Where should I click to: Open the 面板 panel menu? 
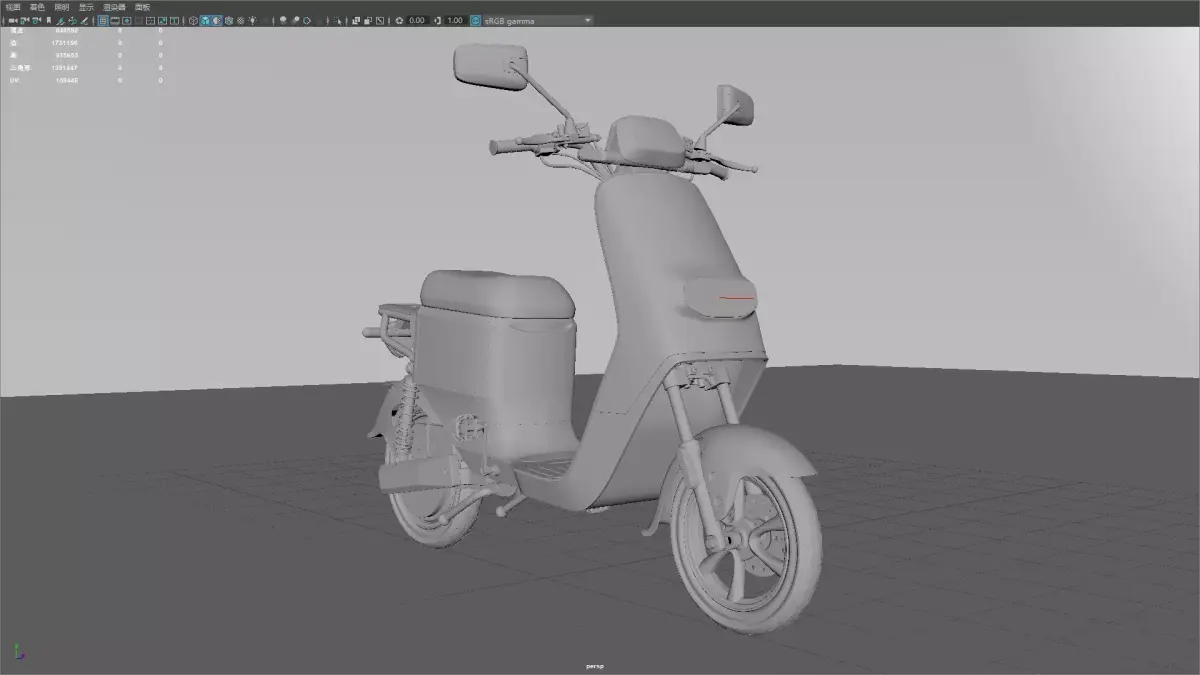pos(142,7)
